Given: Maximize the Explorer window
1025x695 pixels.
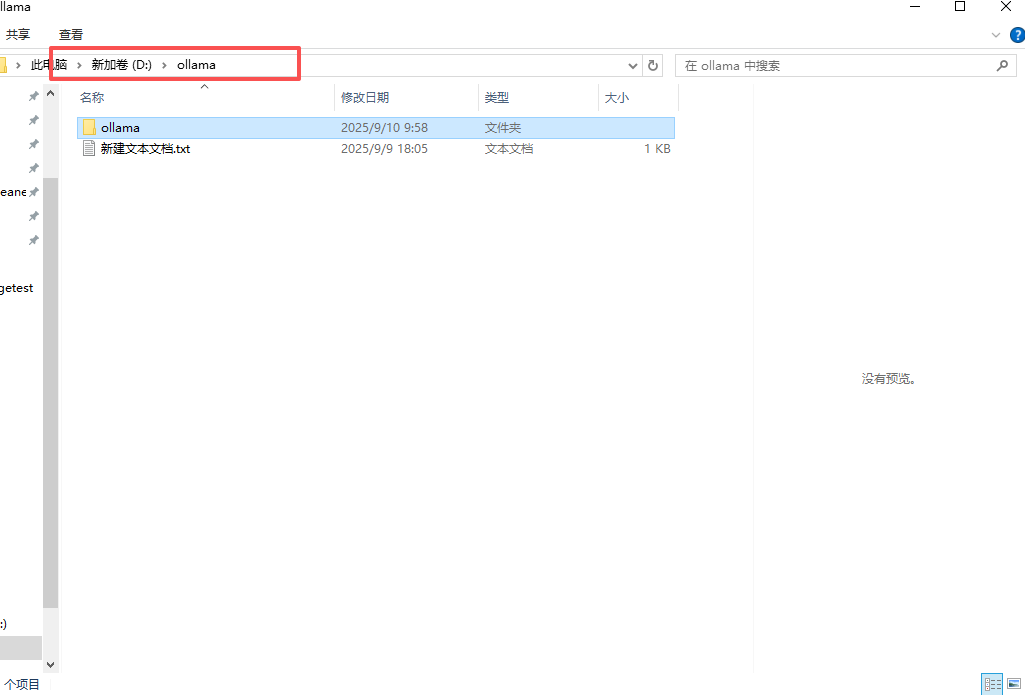Looking at the screenshot, I should coord(960,7).
